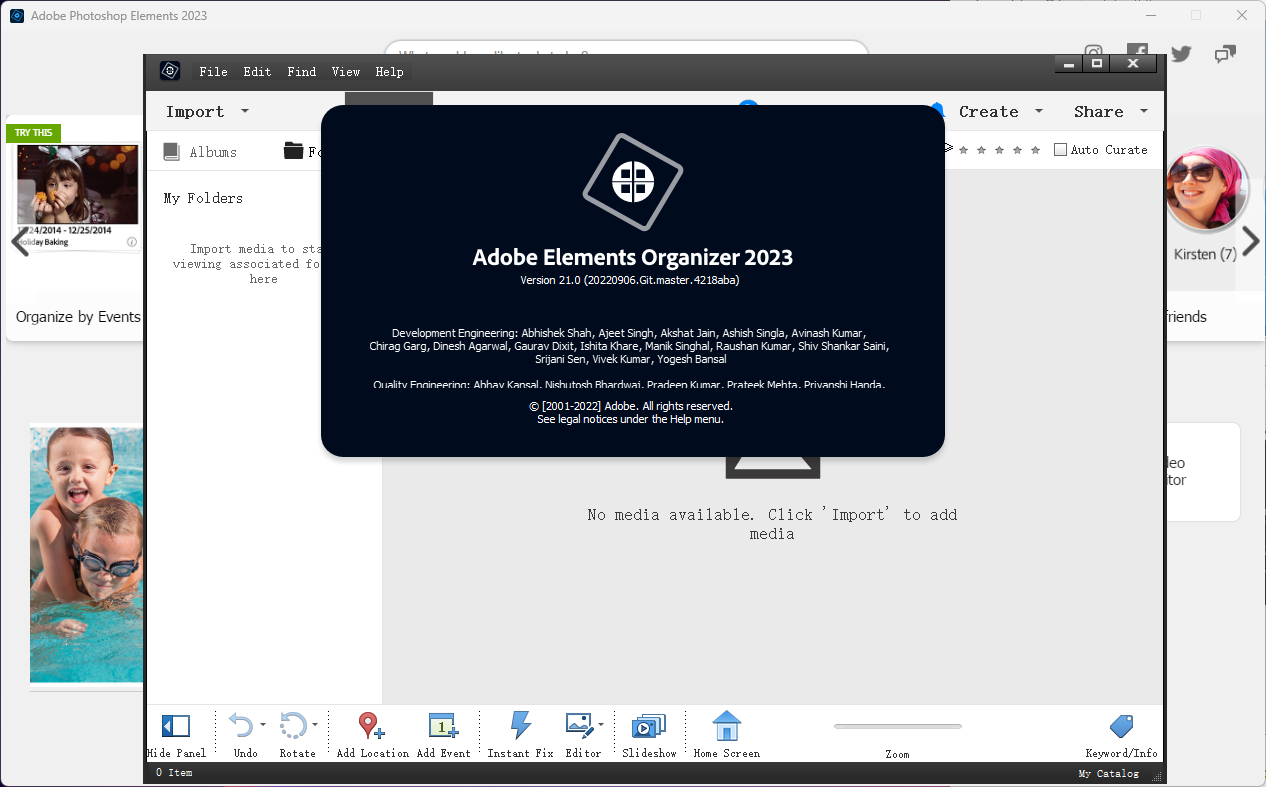Click "My Catalog" in the status bar

coord(1108,774)
